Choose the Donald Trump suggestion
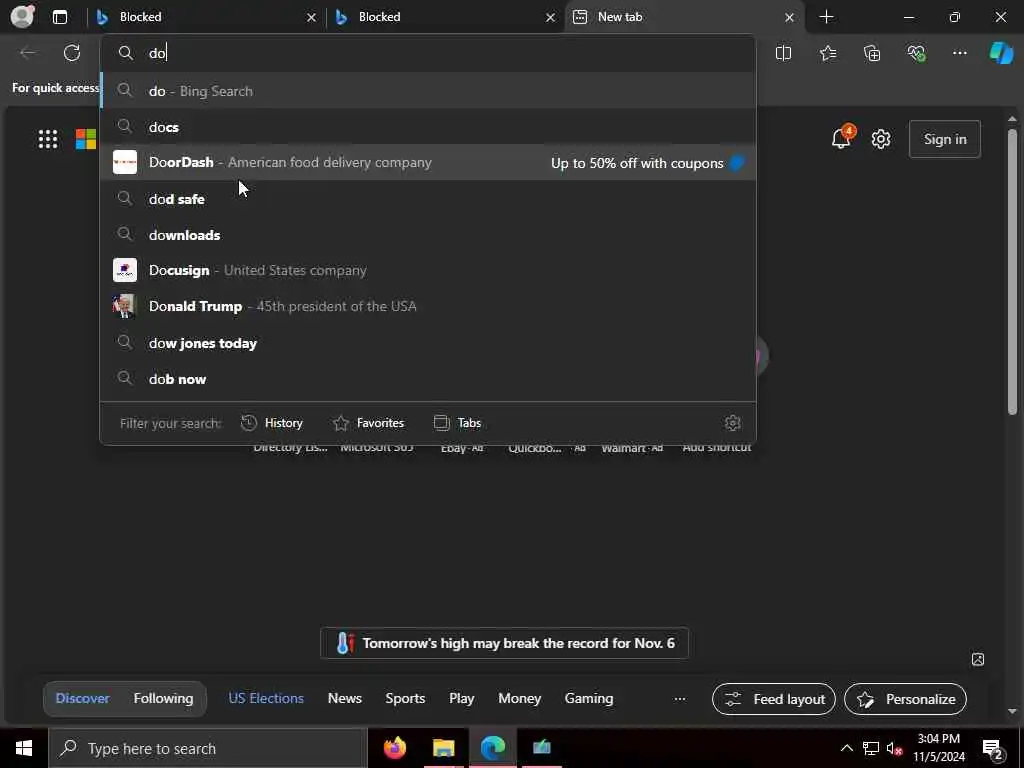The image size is (1024, 768). pyautogui.click(x=428, y=306)
